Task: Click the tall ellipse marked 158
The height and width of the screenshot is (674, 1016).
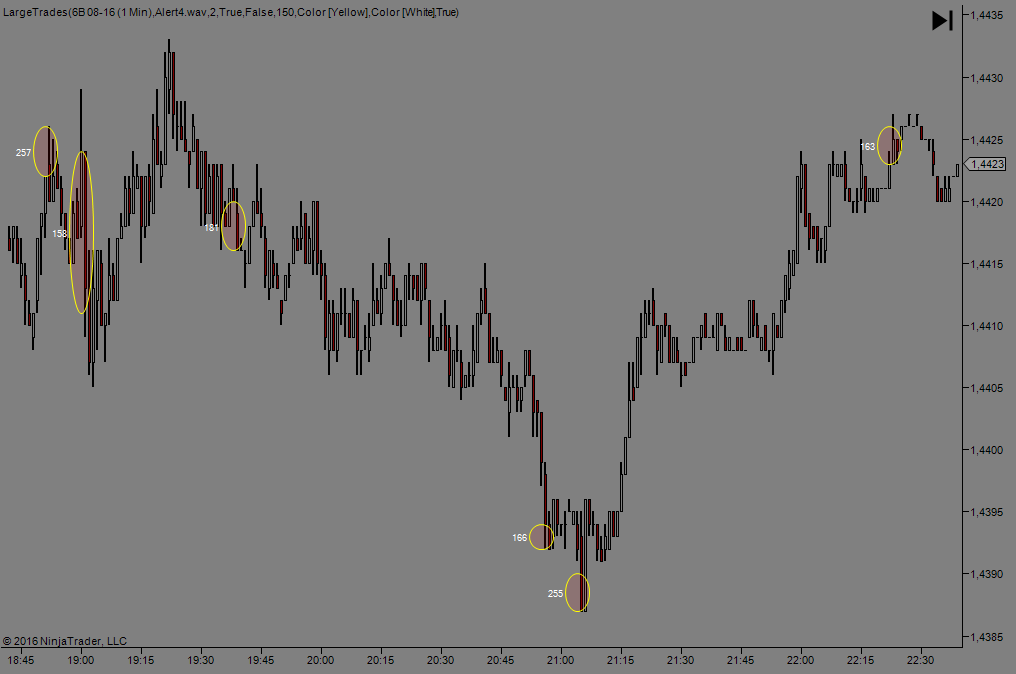Action: [x=82, y=232]
